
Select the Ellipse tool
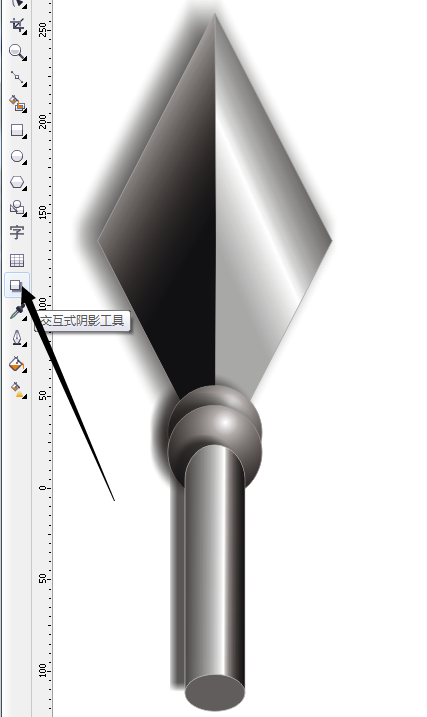pos(17,157)
